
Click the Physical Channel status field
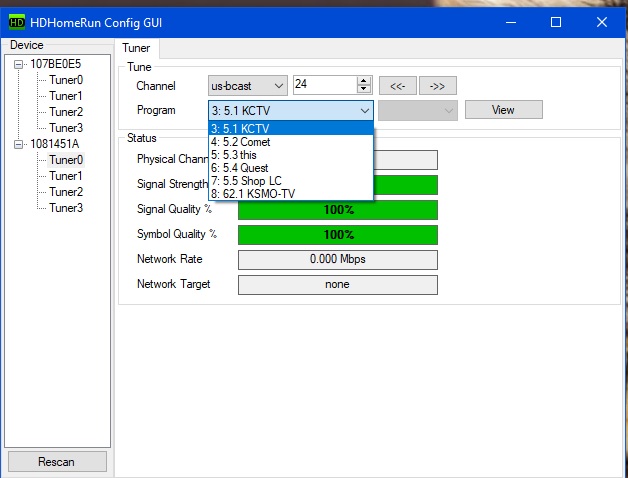(405, 160)
